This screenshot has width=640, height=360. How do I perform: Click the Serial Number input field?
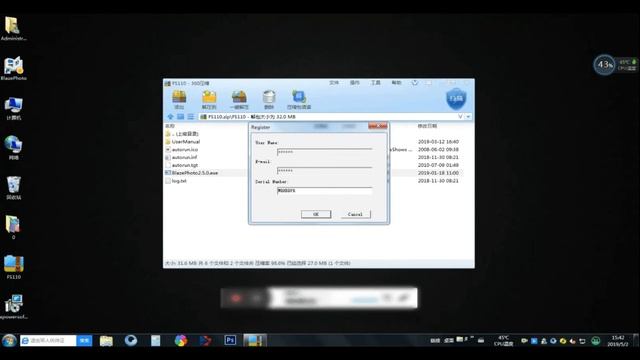[x=324, y=191]
